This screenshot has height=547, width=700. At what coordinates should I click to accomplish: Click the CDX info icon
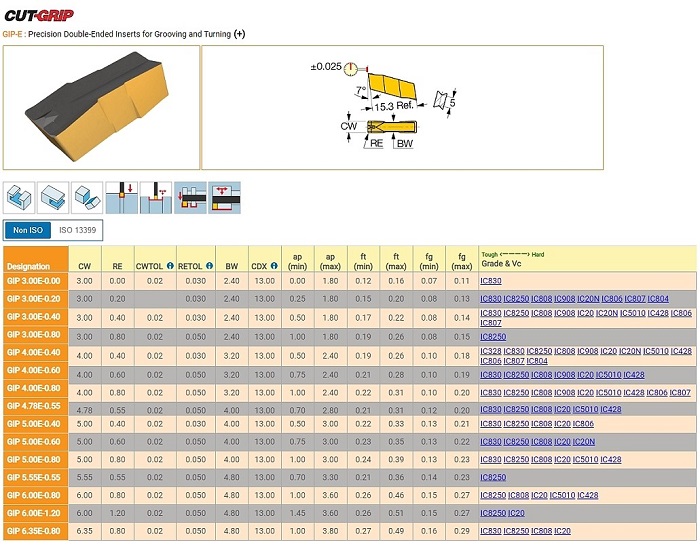point(273,266)
